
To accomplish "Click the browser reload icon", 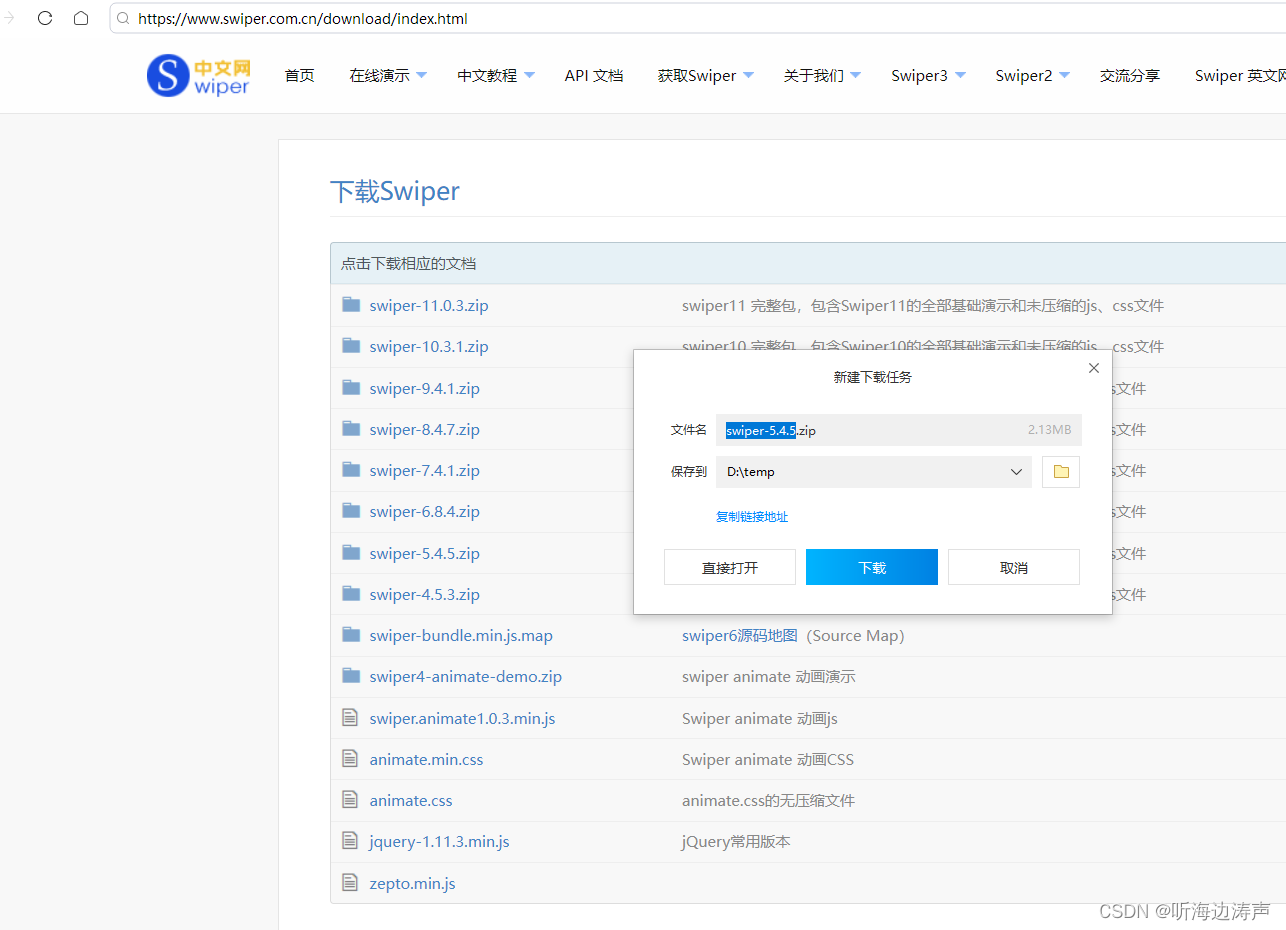I will 45,18.
